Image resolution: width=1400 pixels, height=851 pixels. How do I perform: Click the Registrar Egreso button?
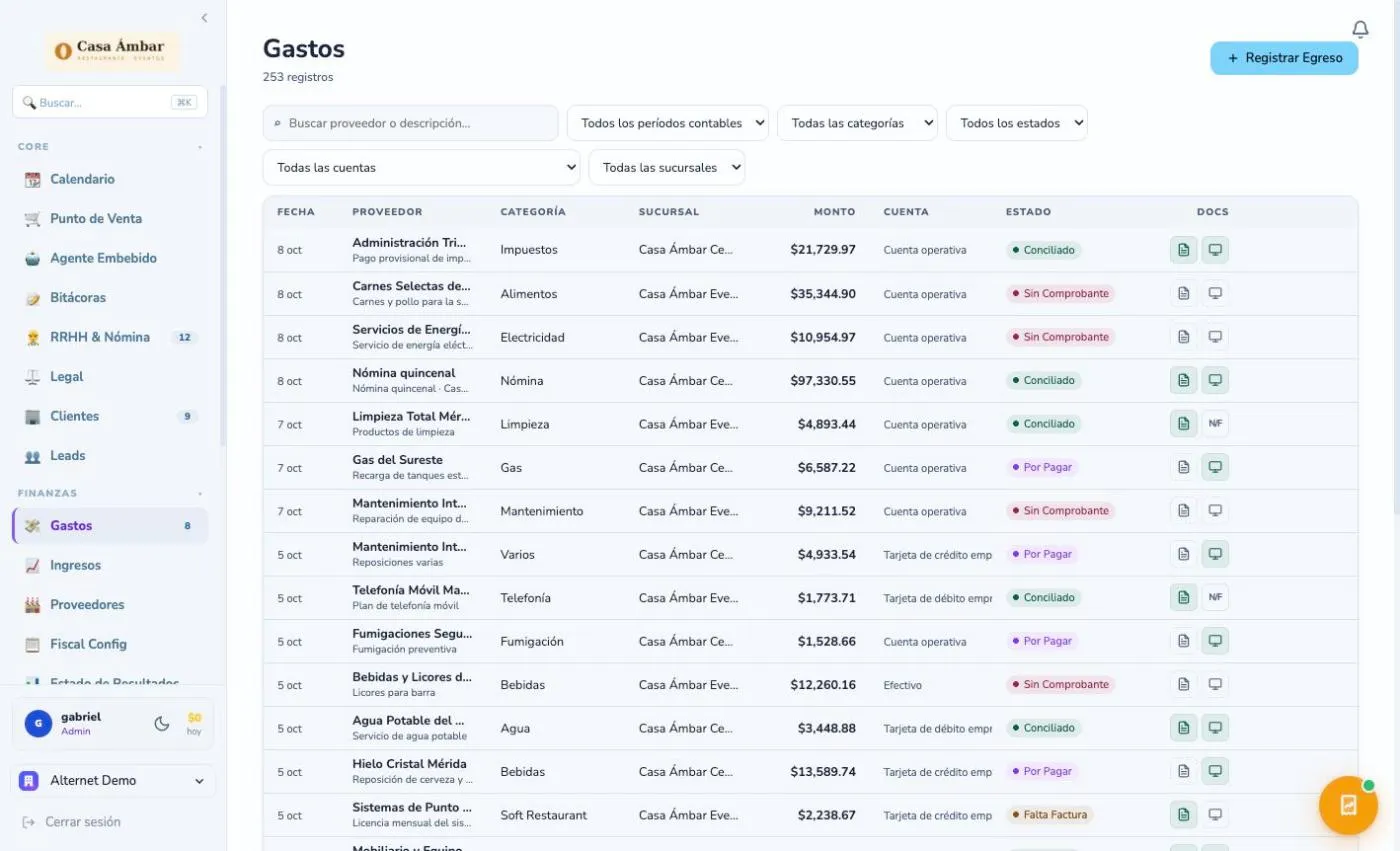[1284, 58]
